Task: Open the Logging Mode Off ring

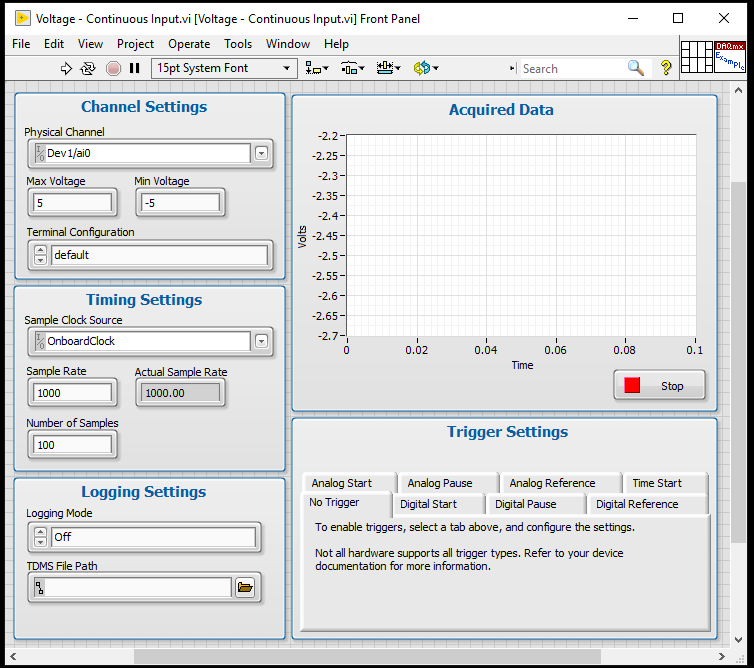Action: click(x=153, y=537)
